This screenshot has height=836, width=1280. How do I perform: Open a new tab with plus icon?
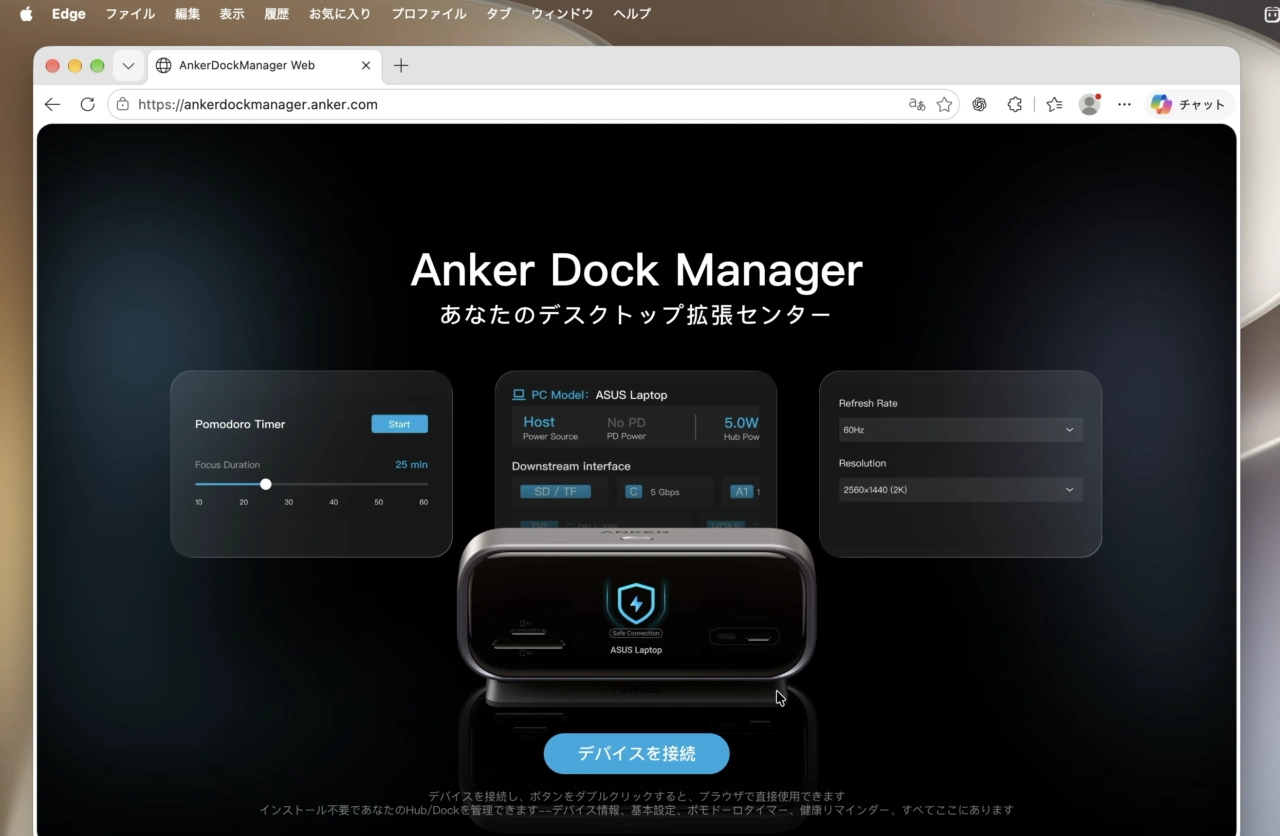(401, 66)
